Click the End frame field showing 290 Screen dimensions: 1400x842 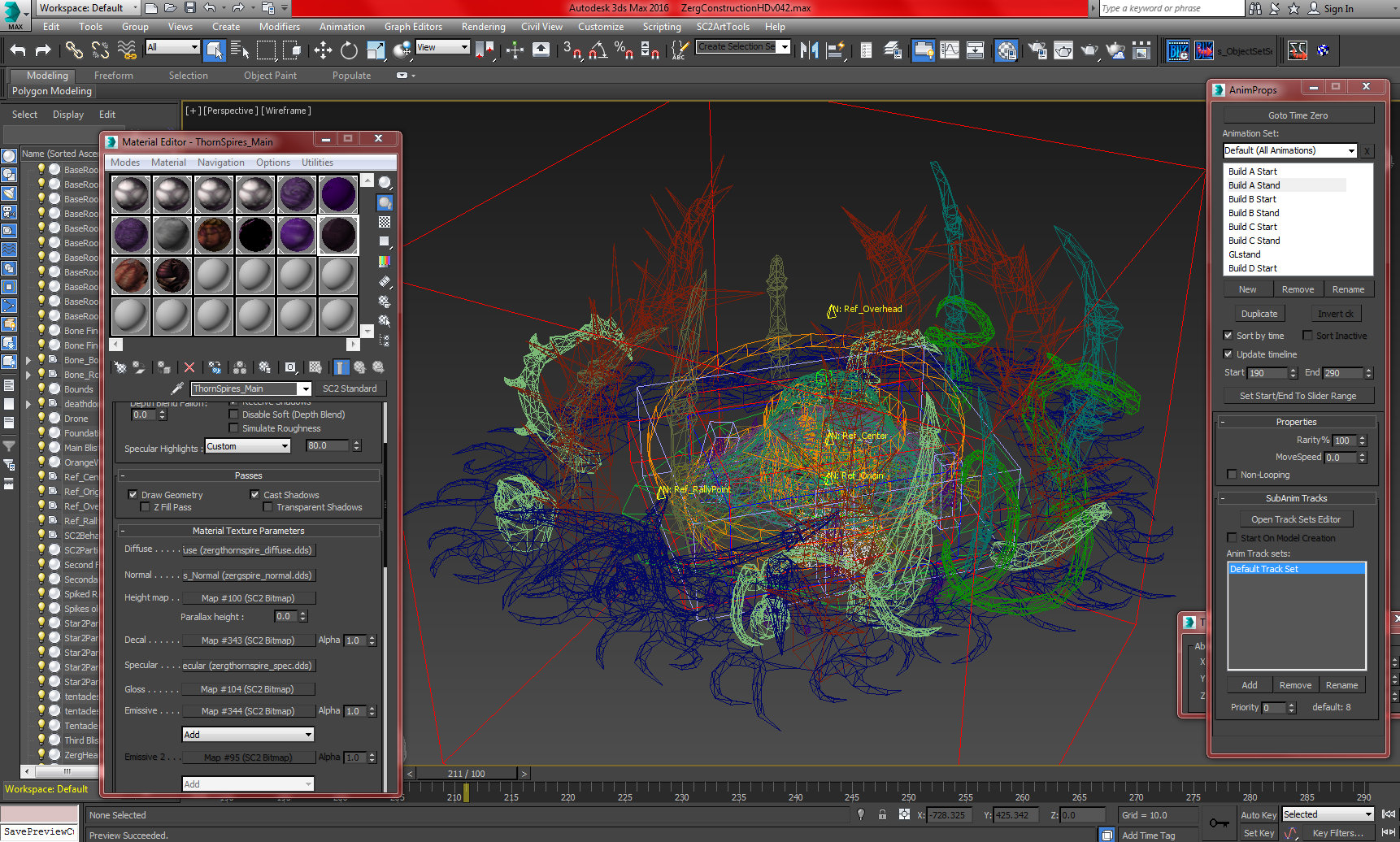click(1342, 373)
